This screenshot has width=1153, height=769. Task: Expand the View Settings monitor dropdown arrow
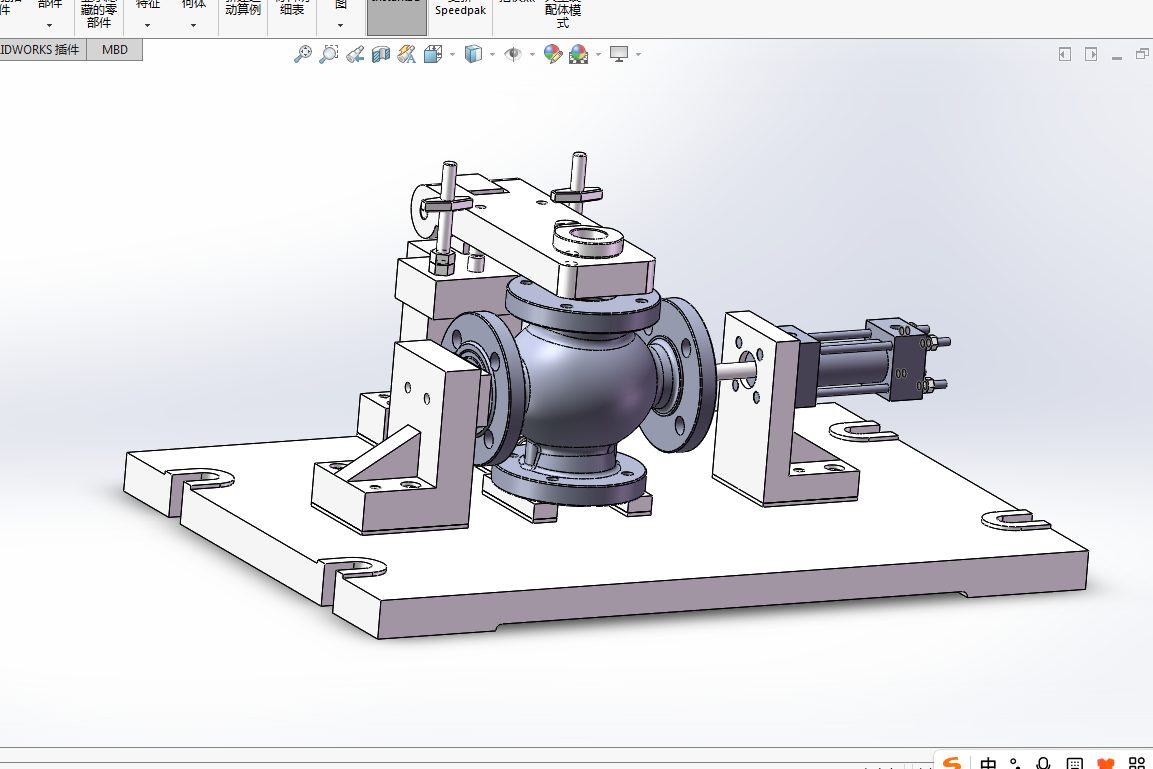click(x=638, y=54)
